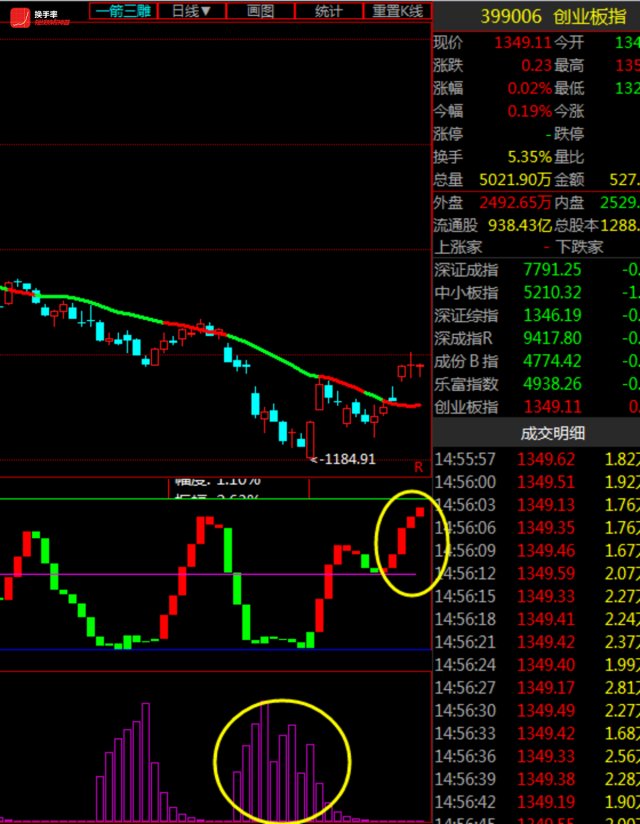Click the 下跌家 label
The width and height of the screenshot is (640, 824).
point(580,247)
